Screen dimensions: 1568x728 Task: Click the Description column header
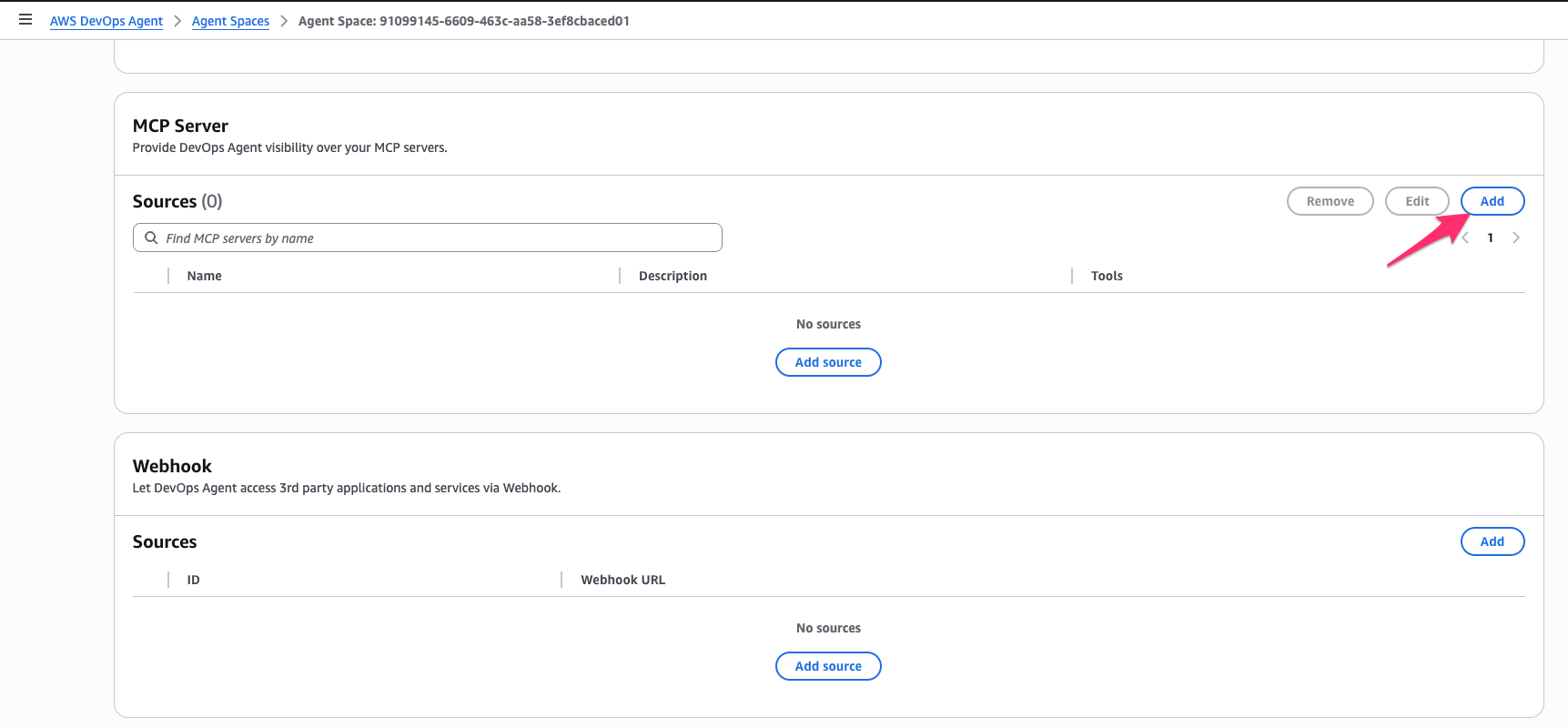[673, 276]
